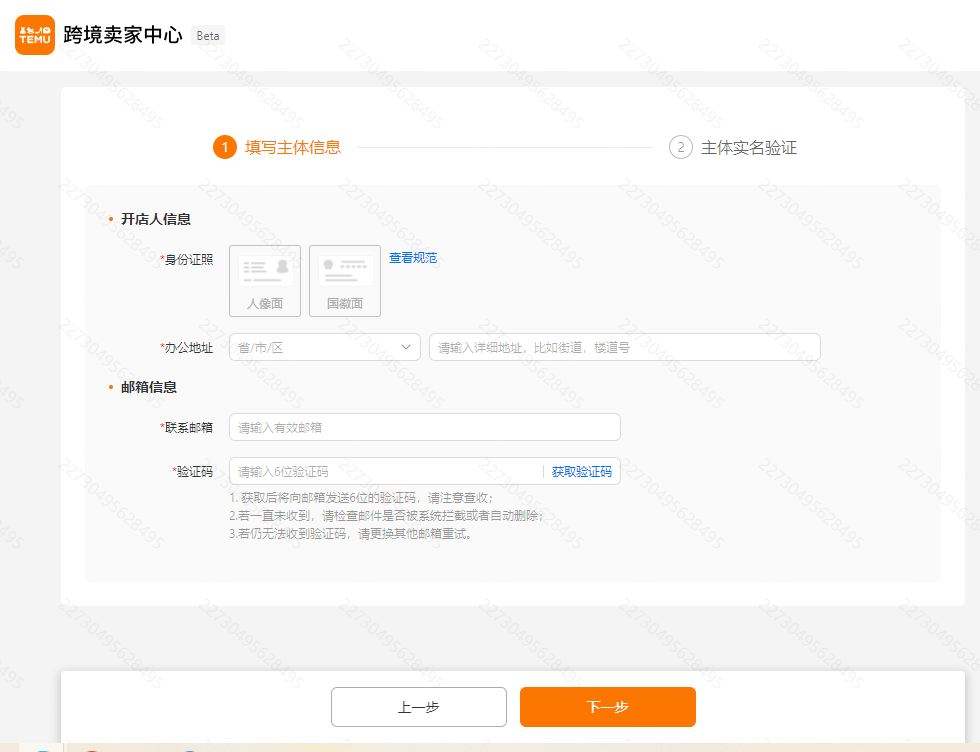Click the orange step 1 circle indicator
980x752 pixels.
click(225, 147)
